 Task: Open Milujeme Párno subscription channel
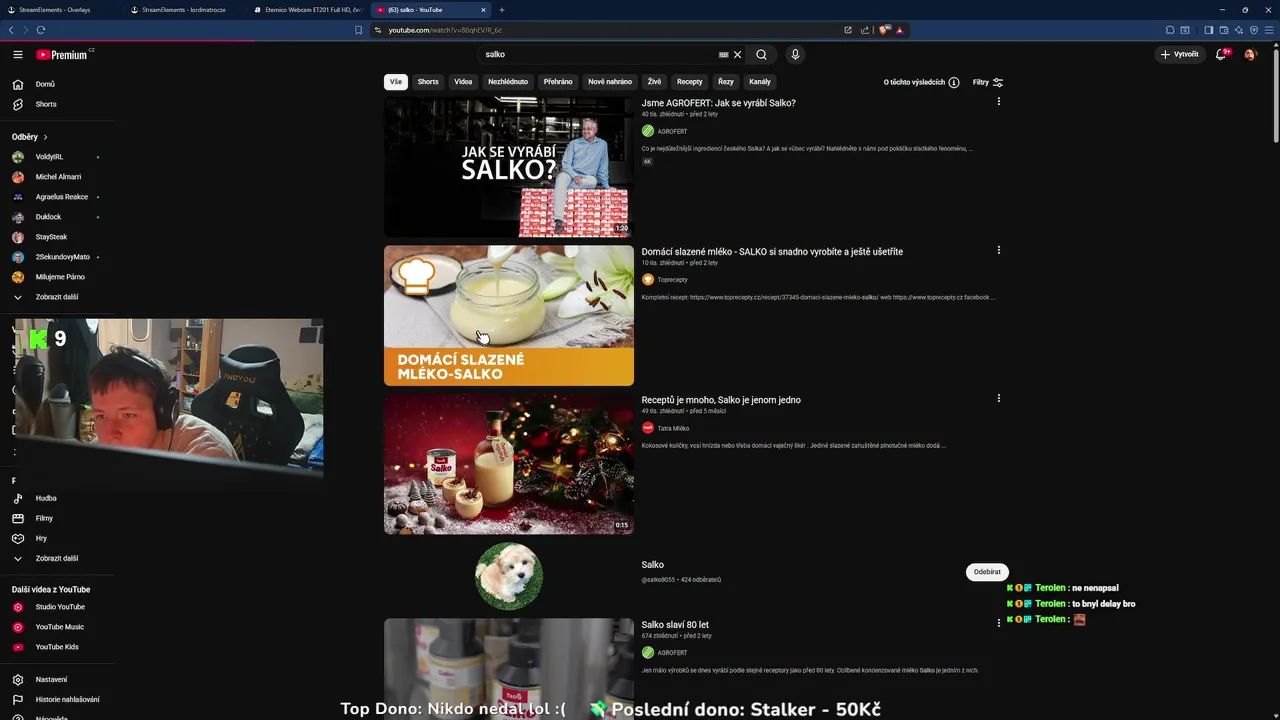coord(59,277)
